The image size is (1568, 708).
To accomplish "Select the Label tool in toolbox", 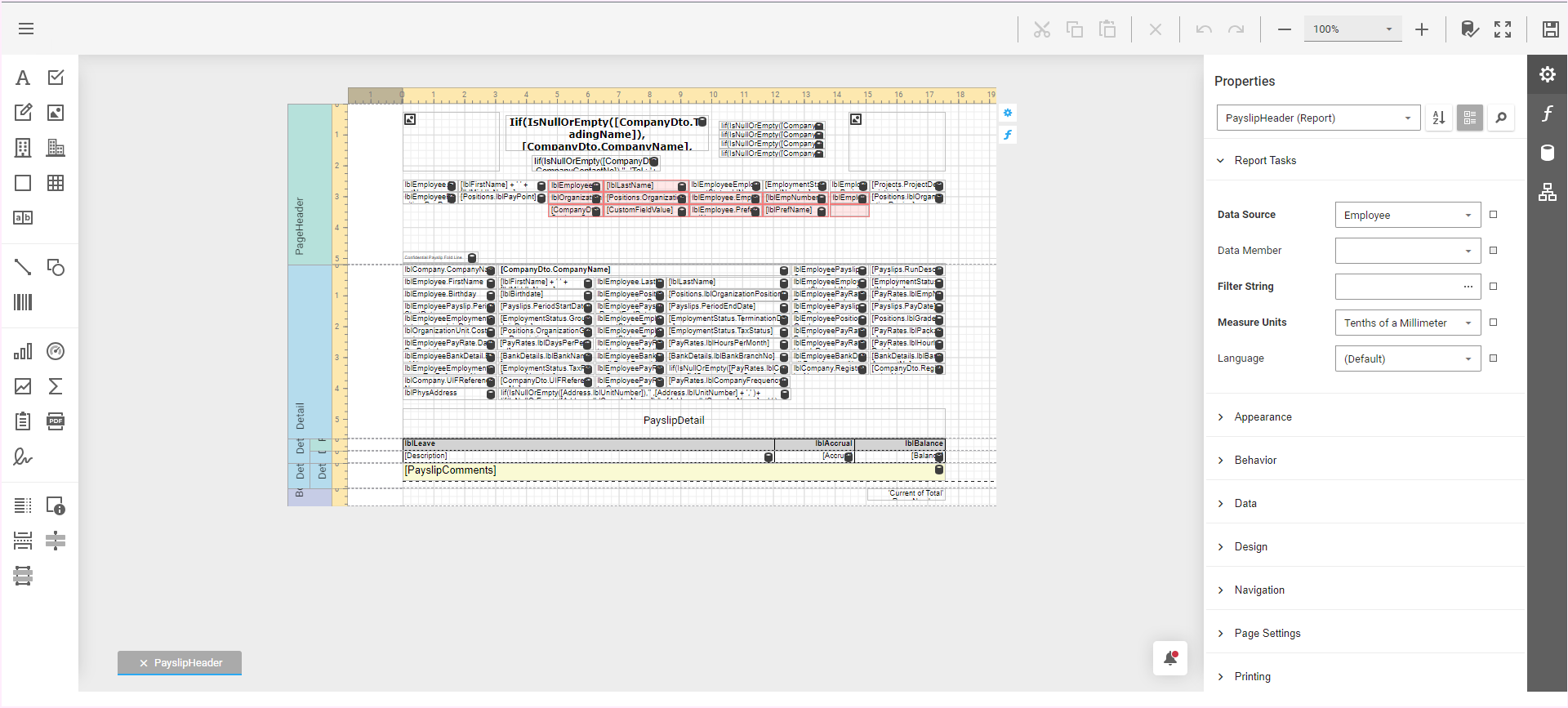I will 23,78.
